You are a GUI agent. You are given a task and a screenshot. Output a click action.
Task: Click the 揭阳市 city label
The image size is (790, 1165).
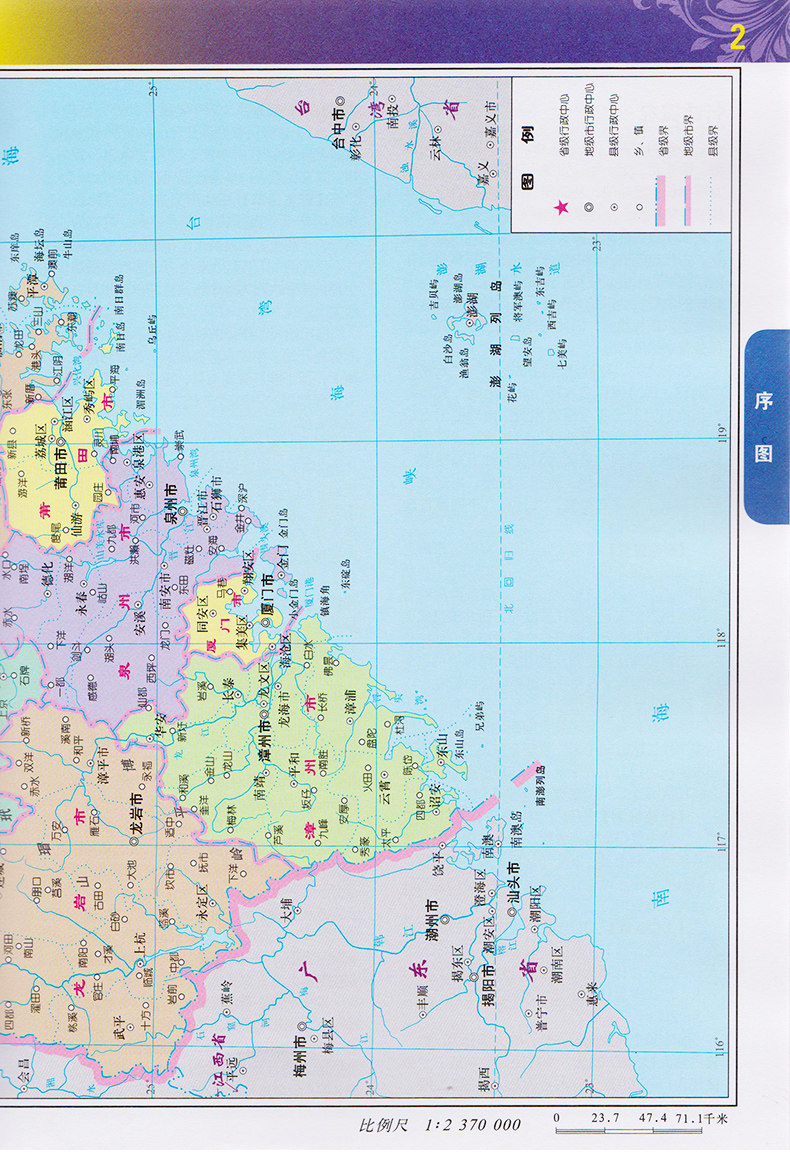[x=488, y=985]
